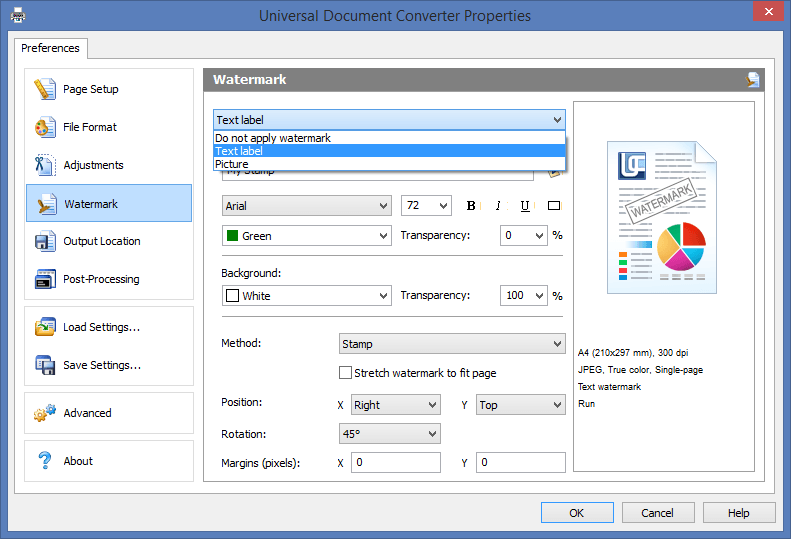Enable Stretch watermark to fit page
The width and height of the screenshot is (791, 539).
tap(345, 373)
